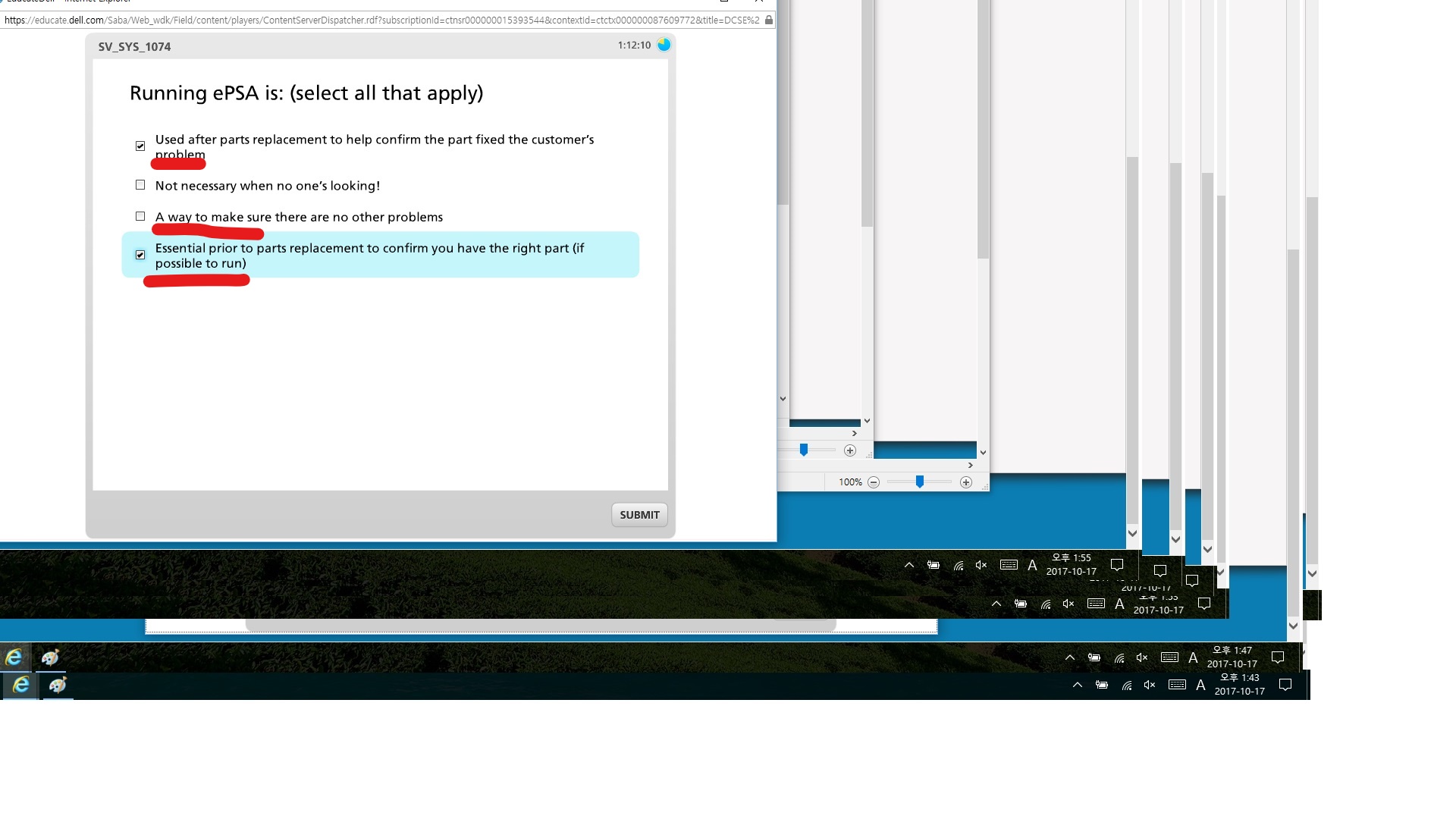Expand the hidden icons chevron in the 1:55 tray
This screenshot has height=819, width=1456.
(x=908, y=565)
